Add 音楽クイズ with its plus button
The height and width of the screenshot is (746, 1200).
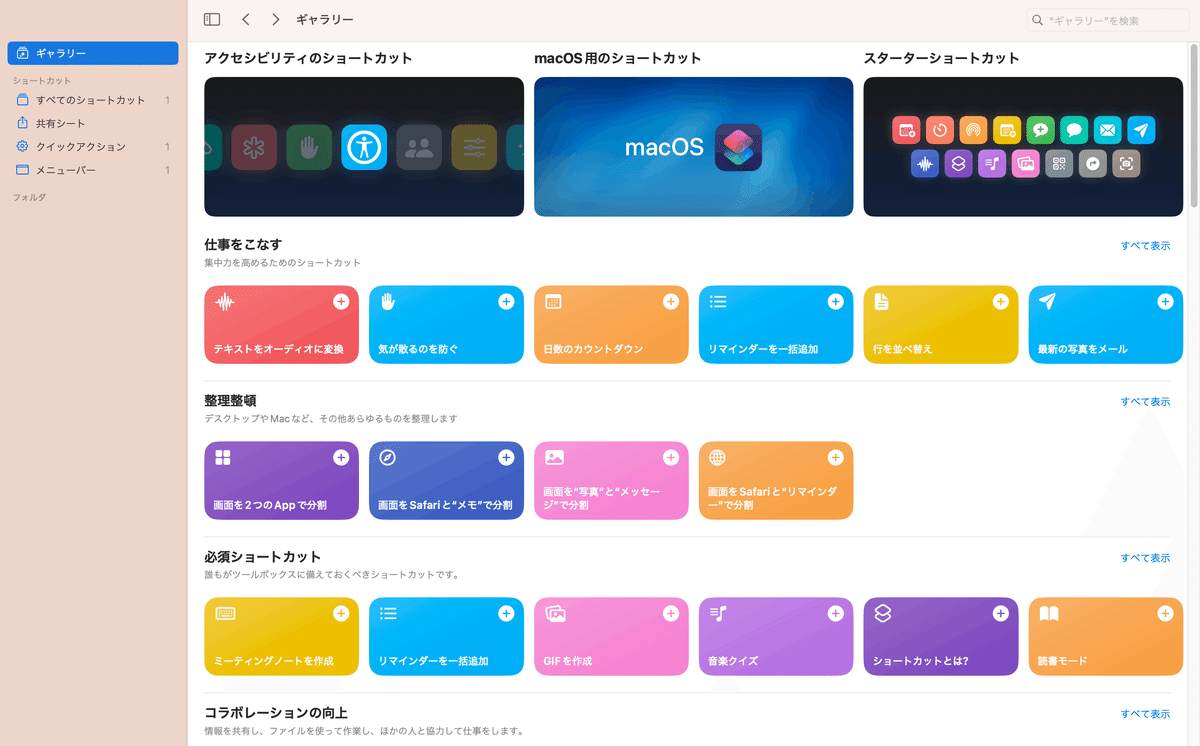tap(836, 613)
